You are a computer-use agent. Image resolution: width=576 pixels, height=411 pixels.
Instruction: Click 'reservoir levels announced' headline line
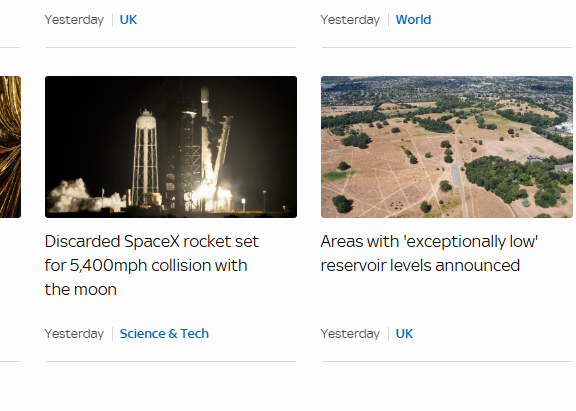[x=420, y=266]
